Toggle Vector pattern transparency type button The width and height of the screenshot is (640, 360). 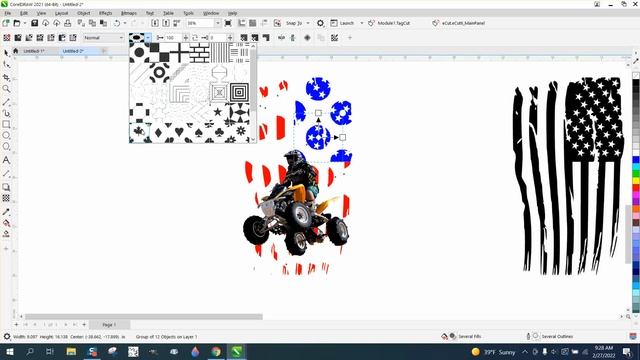pyautogui.click(x=40, y=38)
